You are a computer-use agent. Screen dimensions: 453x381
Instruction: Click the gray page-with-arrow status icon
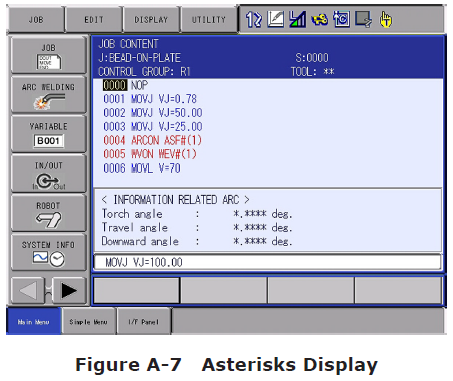pyautogui.click(x=363, y=19)
